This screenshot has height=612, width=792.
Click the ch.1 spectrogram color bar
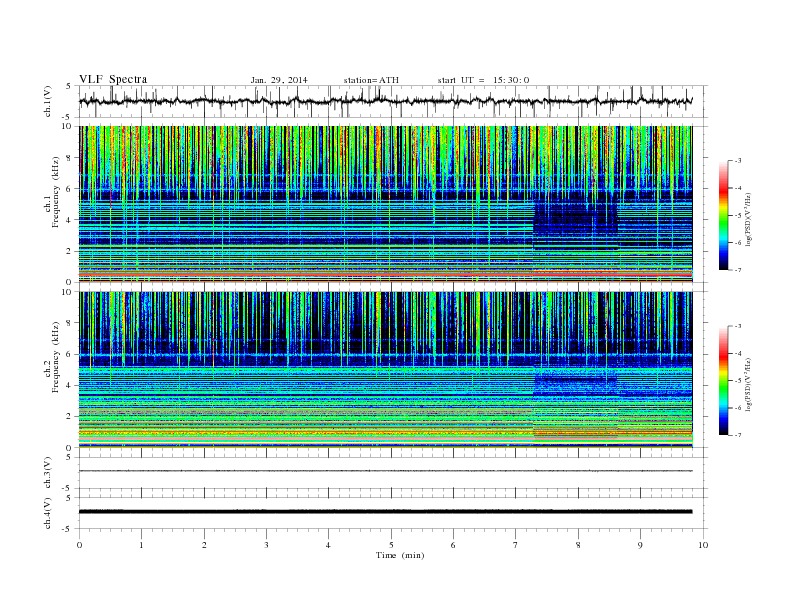pos(723,216)
